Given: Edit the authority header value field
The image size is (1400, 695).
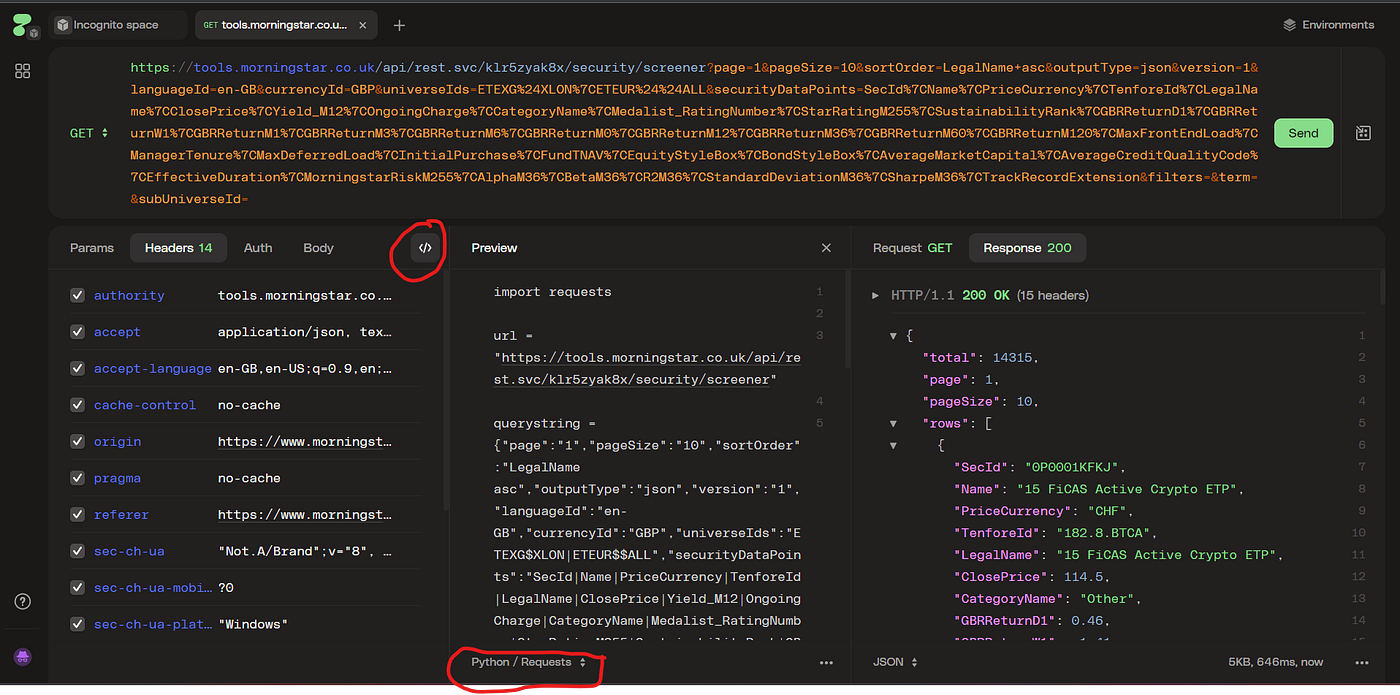Looking at the screenshot, I should (305, 296).
